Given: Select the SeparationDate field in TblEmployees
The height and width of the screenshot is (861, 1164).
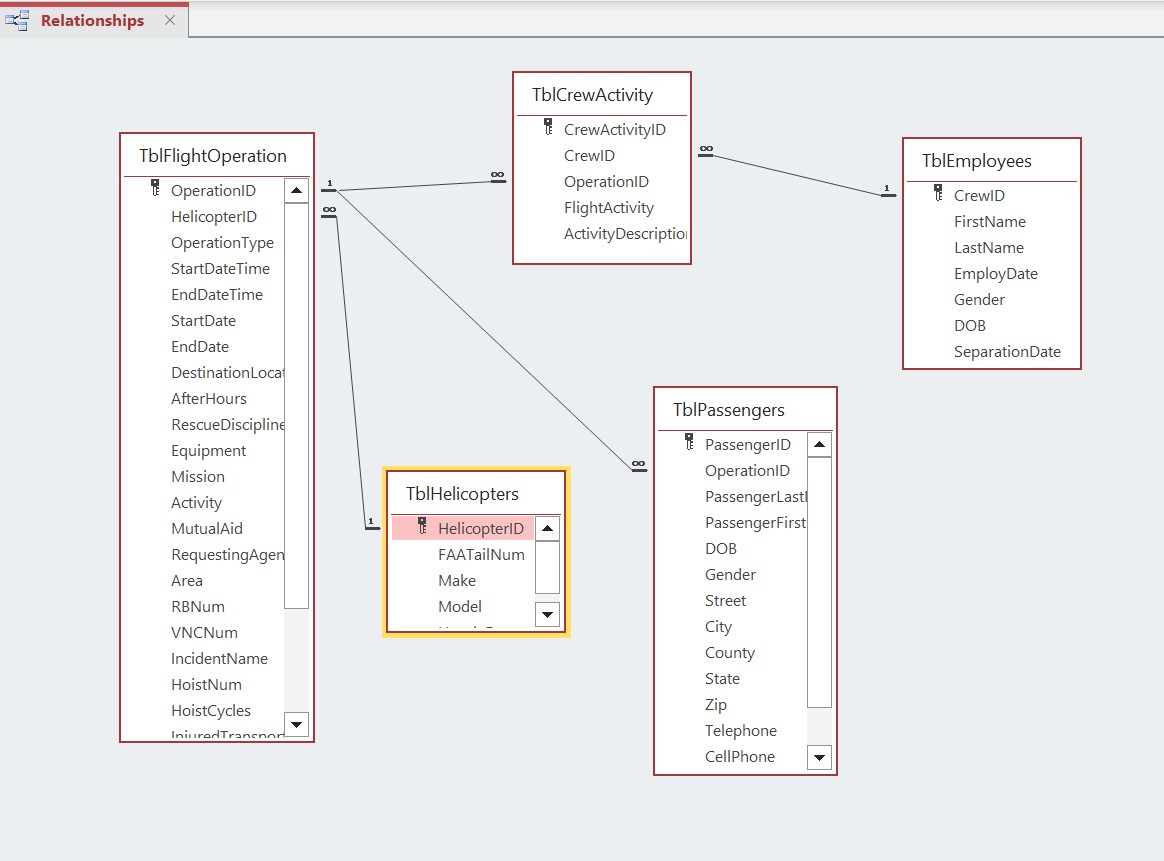Looking at the screenshot, I should coord(1007,352).
